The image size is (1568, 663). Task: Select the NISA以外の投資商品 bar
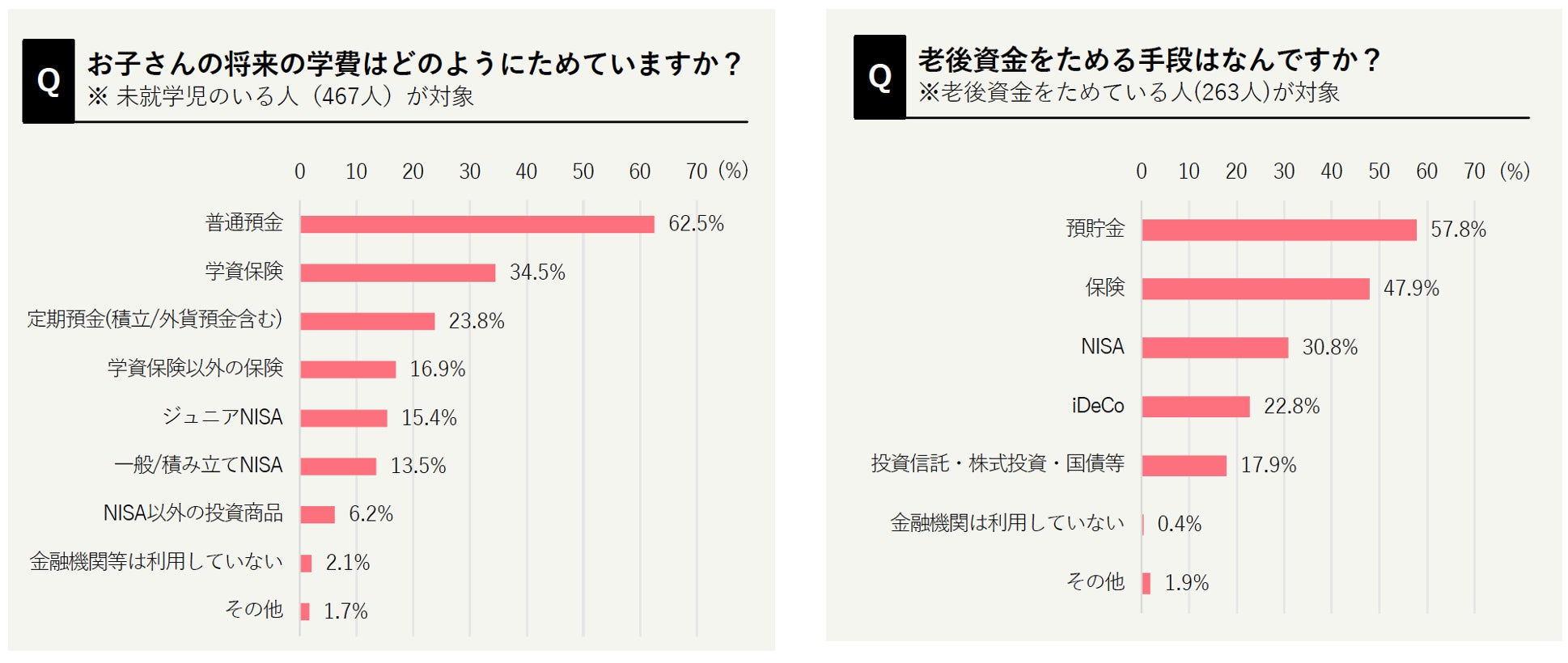(317, 514)
